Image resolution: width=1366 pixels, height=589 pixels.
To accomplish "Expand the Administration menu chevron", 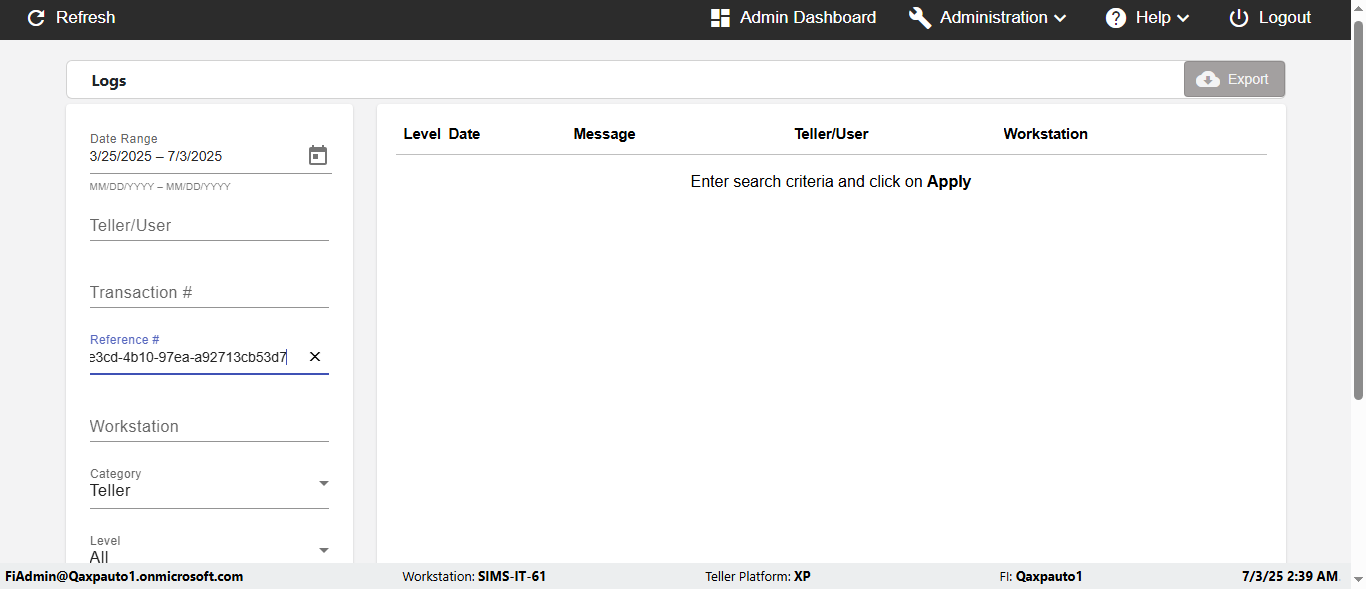I will point(1060,18).
